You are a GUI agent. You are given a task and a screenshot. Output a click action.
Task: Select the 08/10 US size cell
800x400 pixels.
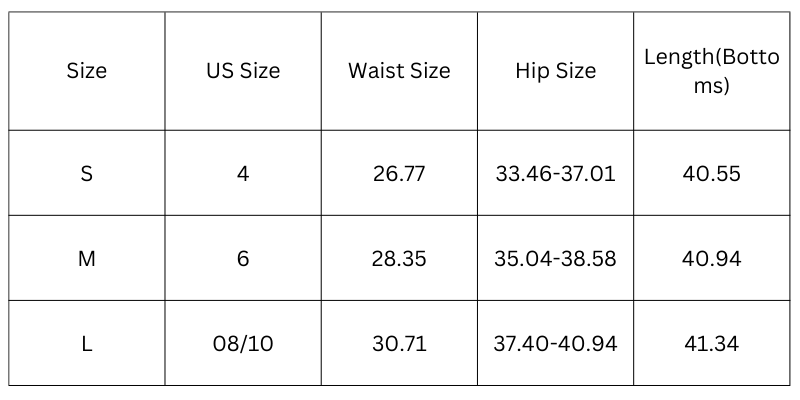click(x=243, y=343)
